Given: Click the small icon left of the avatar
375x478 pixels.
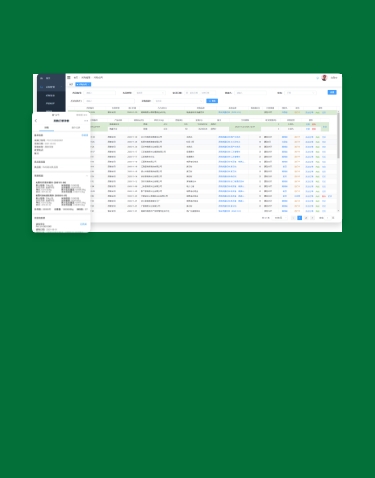Looking at the screenshot, I should click(317, 78).
